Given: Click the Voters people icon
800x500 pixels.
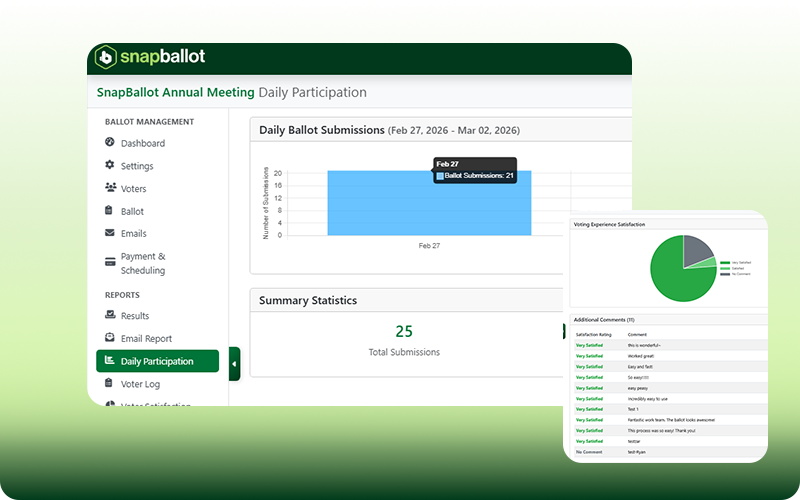Looking at the screenshot, I should (x=110, y=187).
